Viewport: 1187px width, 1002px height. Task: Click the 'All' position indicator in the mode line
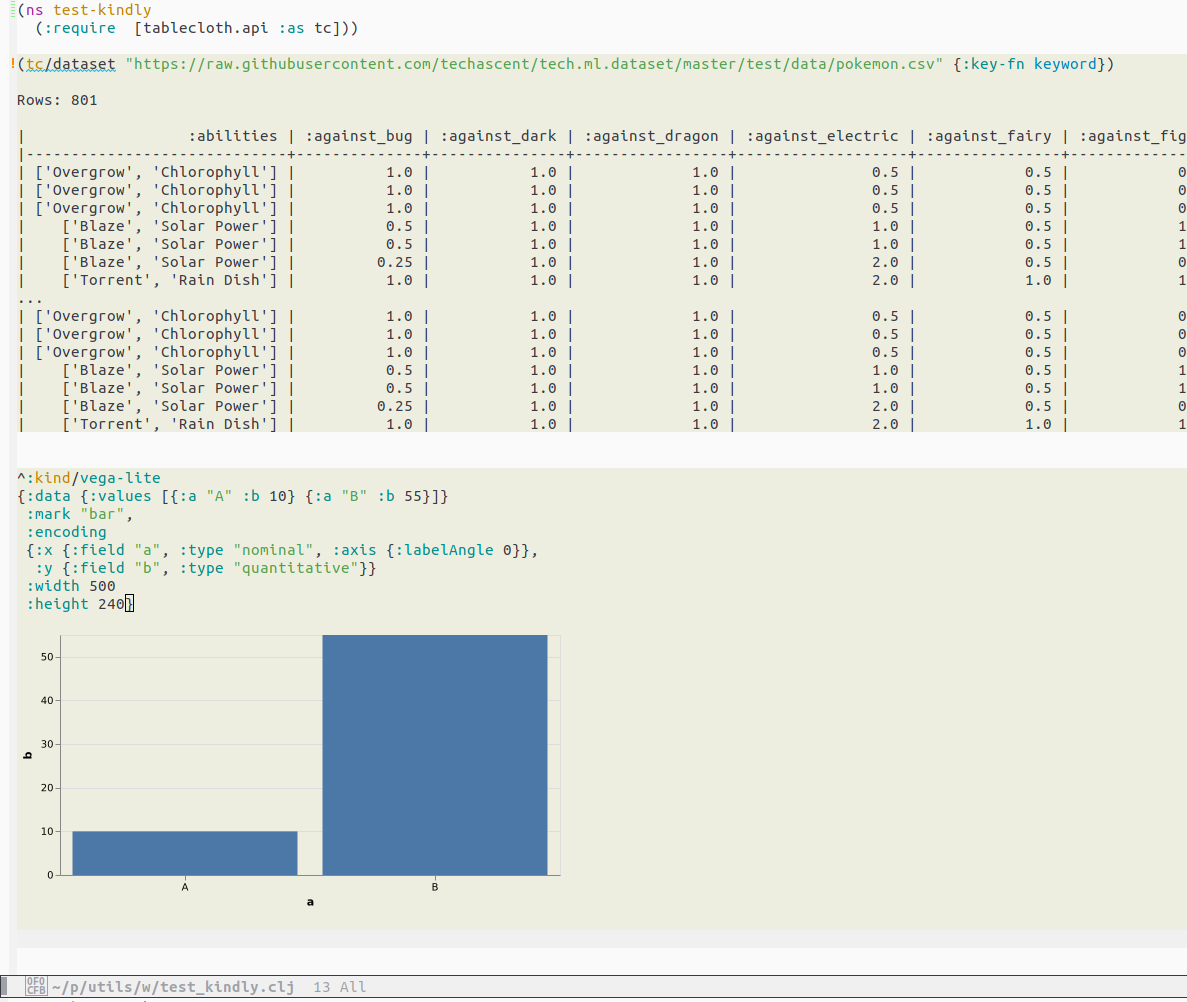[353, 987]
